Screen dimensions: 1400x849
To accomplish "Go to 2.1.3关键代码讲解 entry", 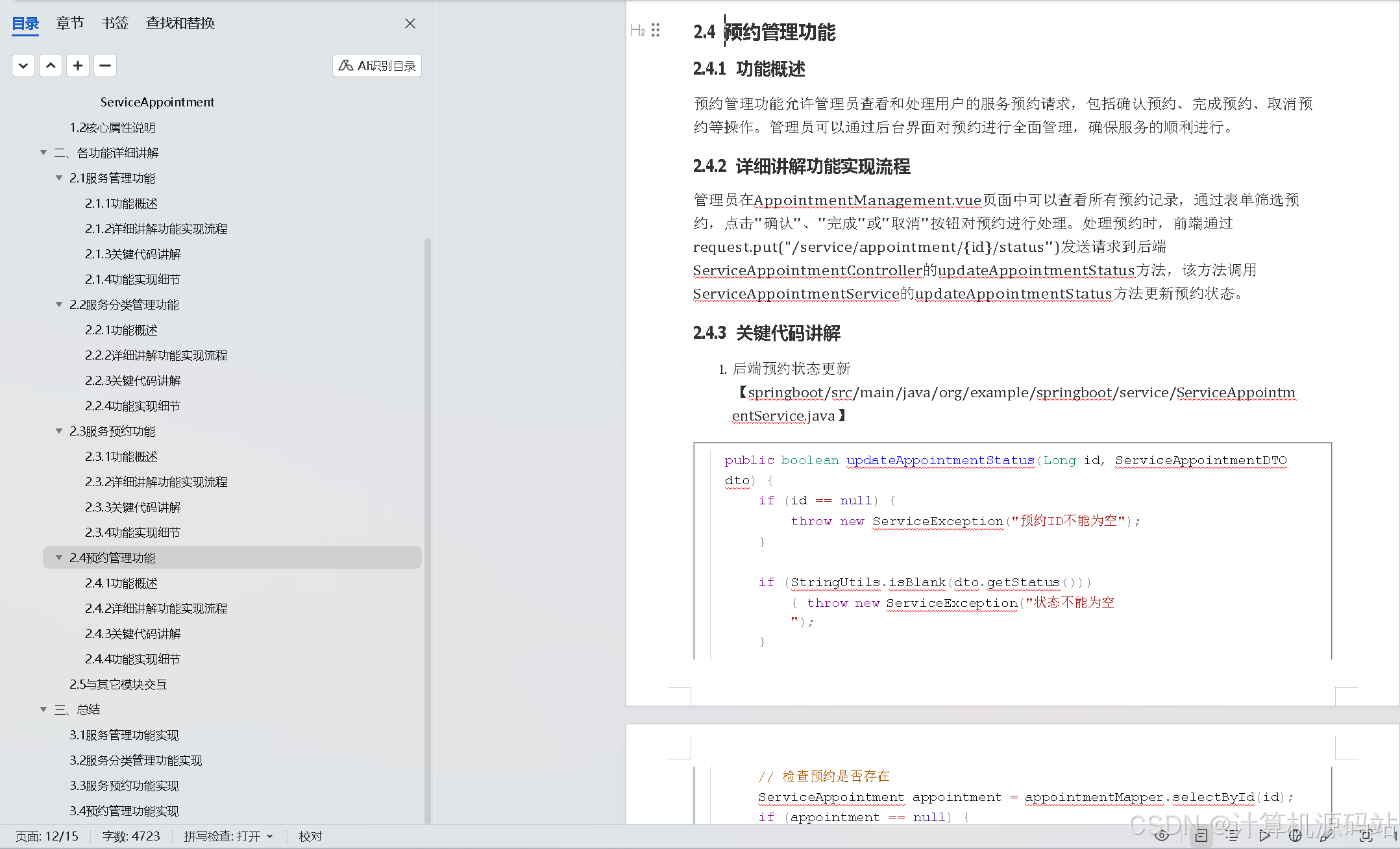I will pos(133,254).
